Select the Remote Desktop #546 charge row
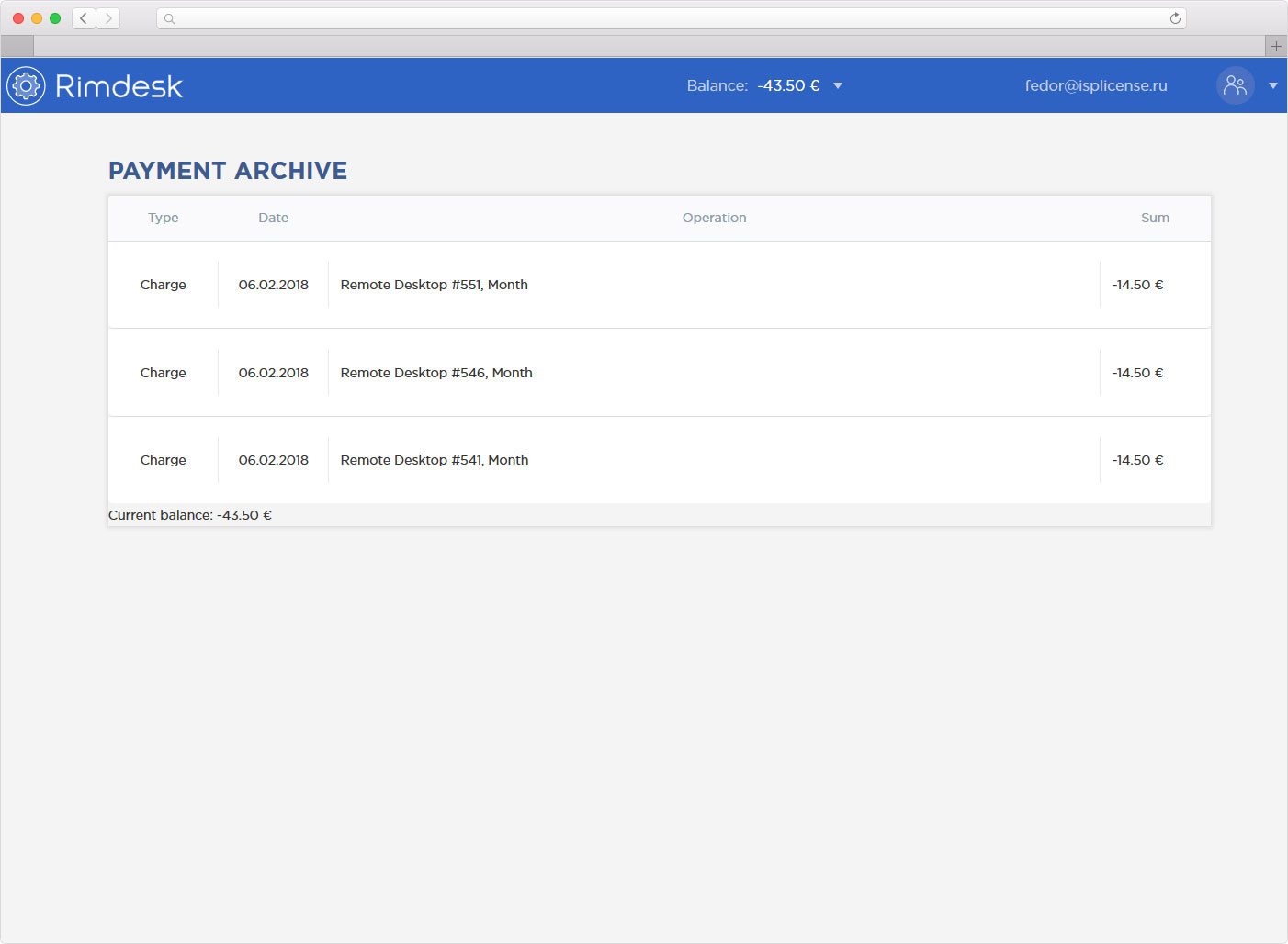The height and width of the screenshot is (944, 1288). pos(436,373)
